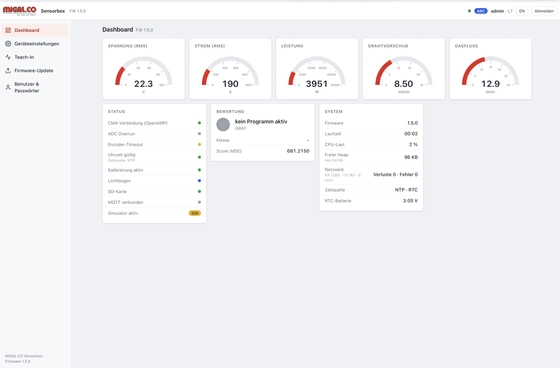Screen dimensions: 560x368
Task: Click 'kein Programm aktiv' text
Action: pos(261,121)
